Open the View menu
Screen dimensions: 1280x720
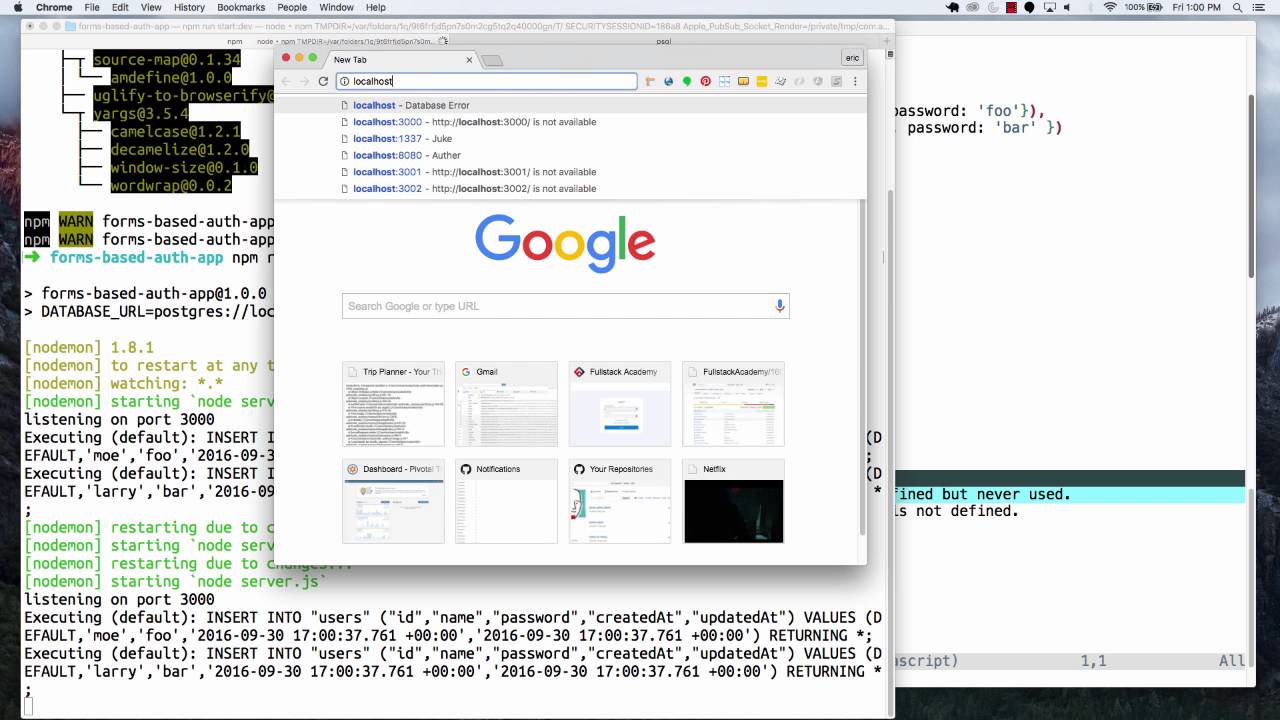151,7
